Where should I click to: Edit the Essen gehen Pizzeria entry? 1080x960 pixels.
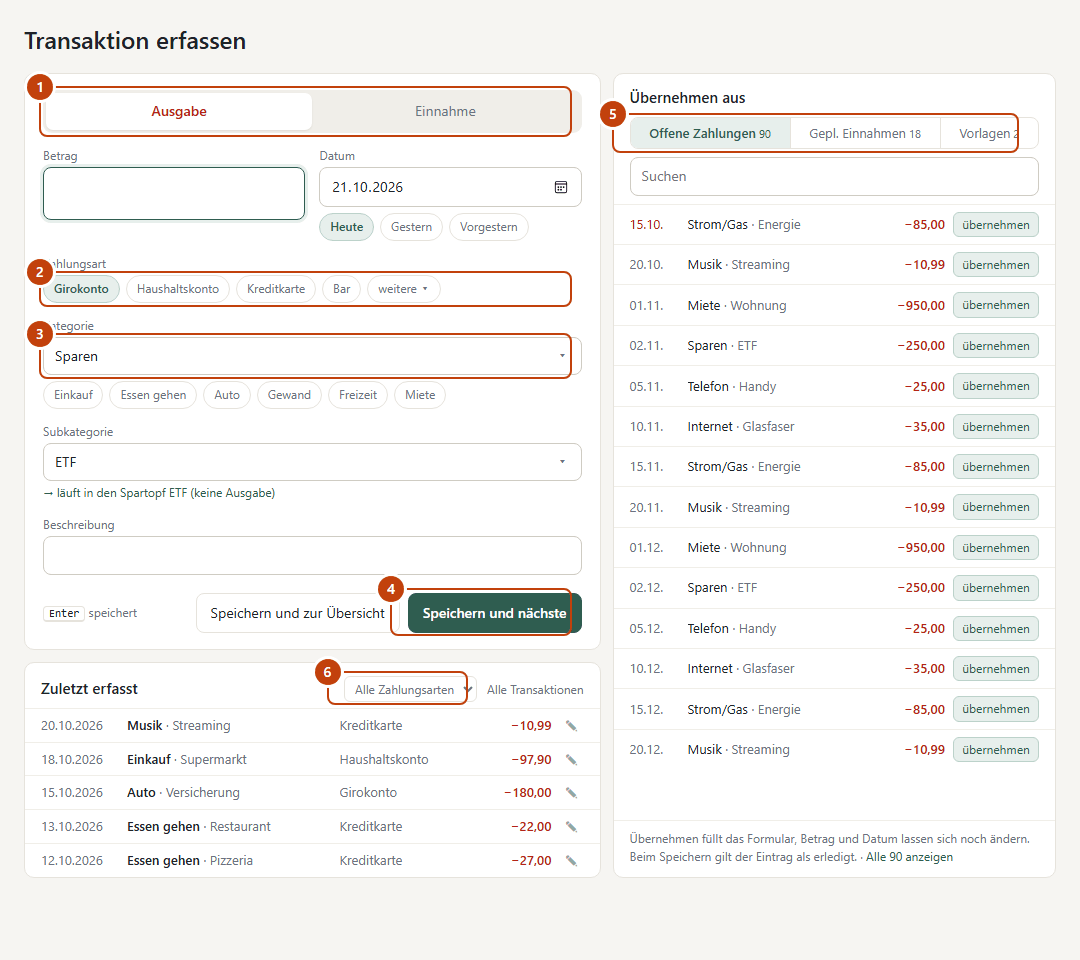coord(571,860)
